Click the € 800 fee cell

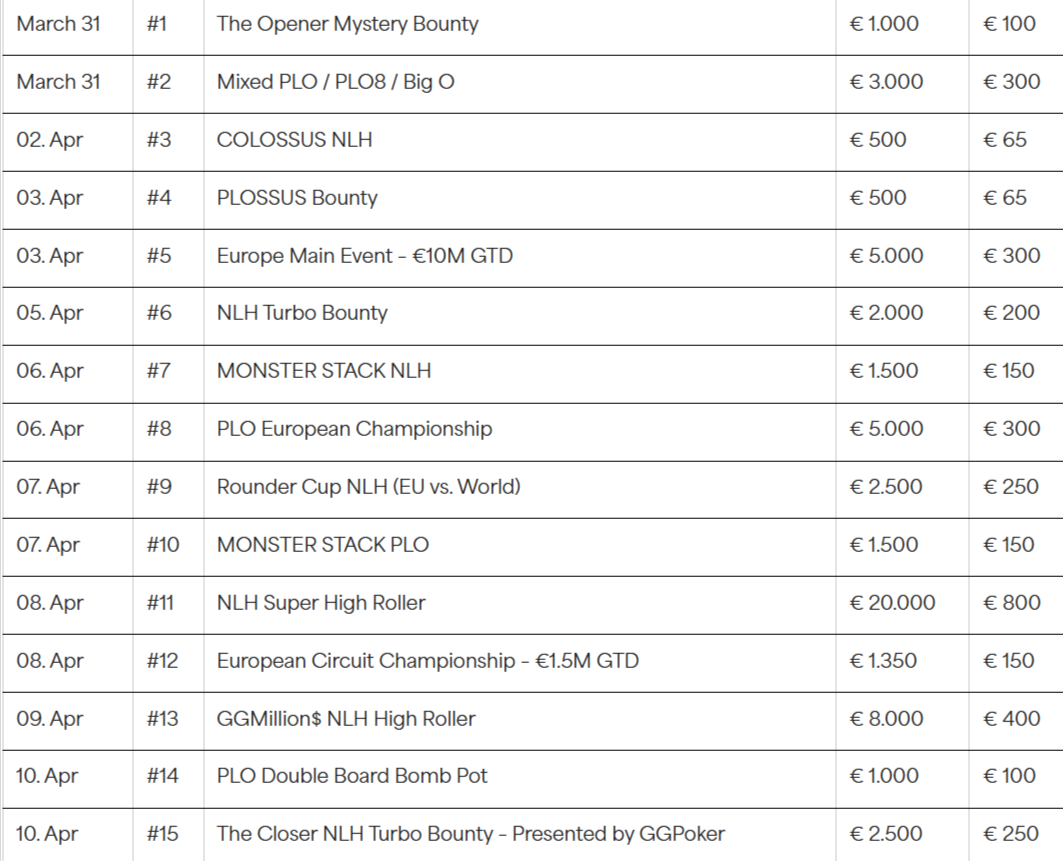coord(1009,603)
